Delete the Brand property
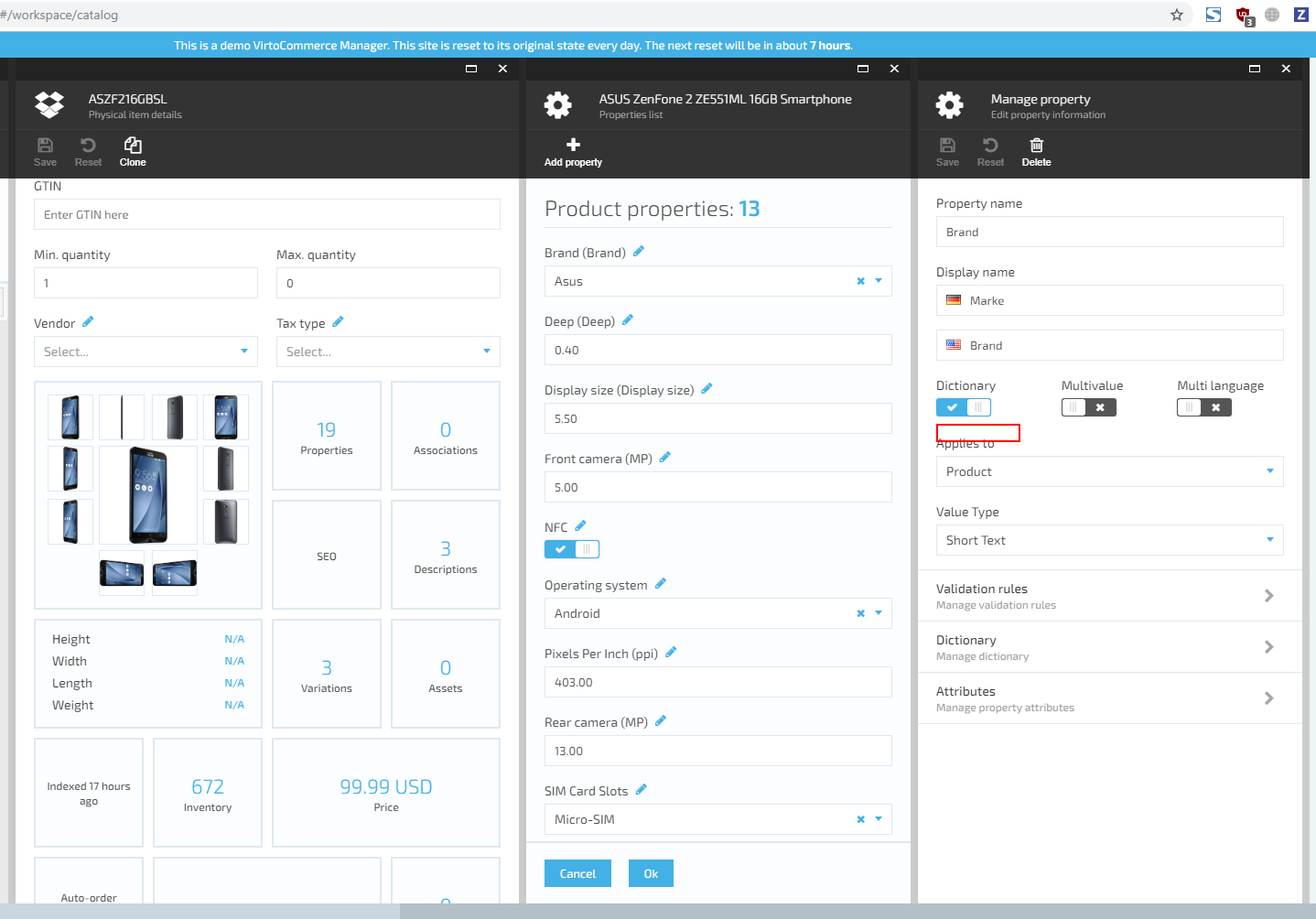This screenshot has width=1316, height=919. tap(1035, 151)
